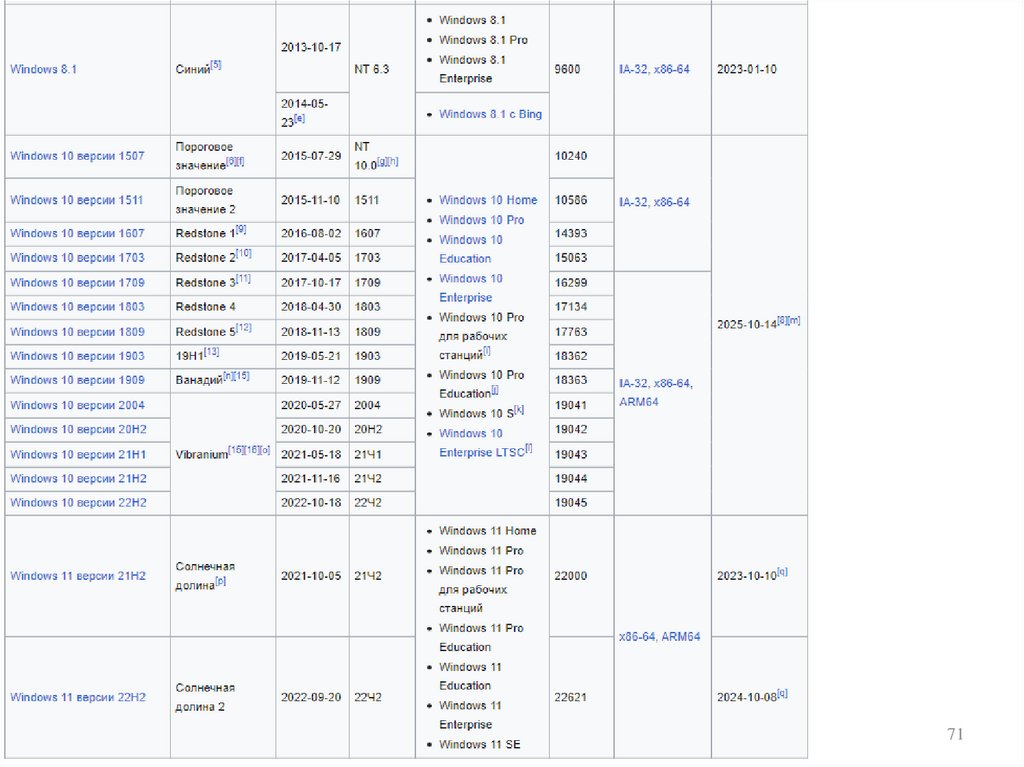
Task: Open Windows 10 версии 22H2 link
Action: 78,502
